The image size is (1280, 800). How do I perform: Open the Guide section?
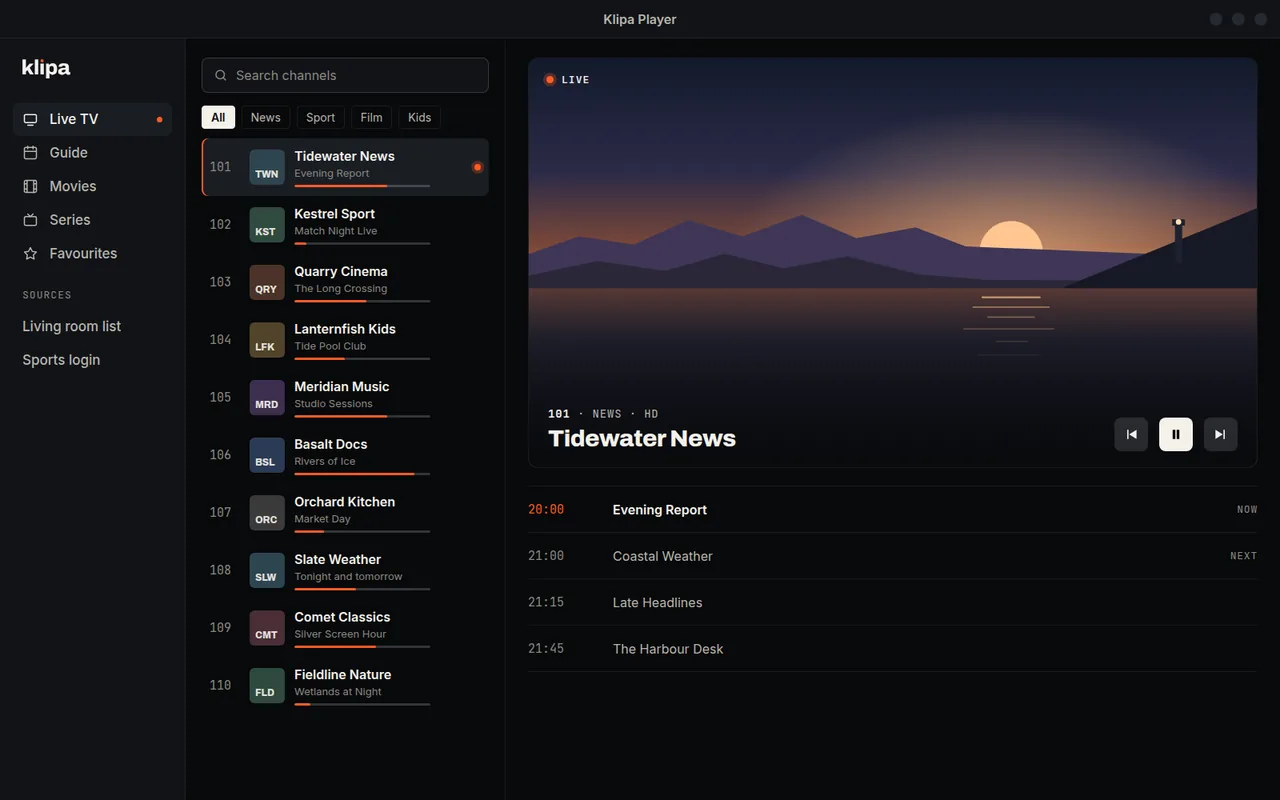92,153
